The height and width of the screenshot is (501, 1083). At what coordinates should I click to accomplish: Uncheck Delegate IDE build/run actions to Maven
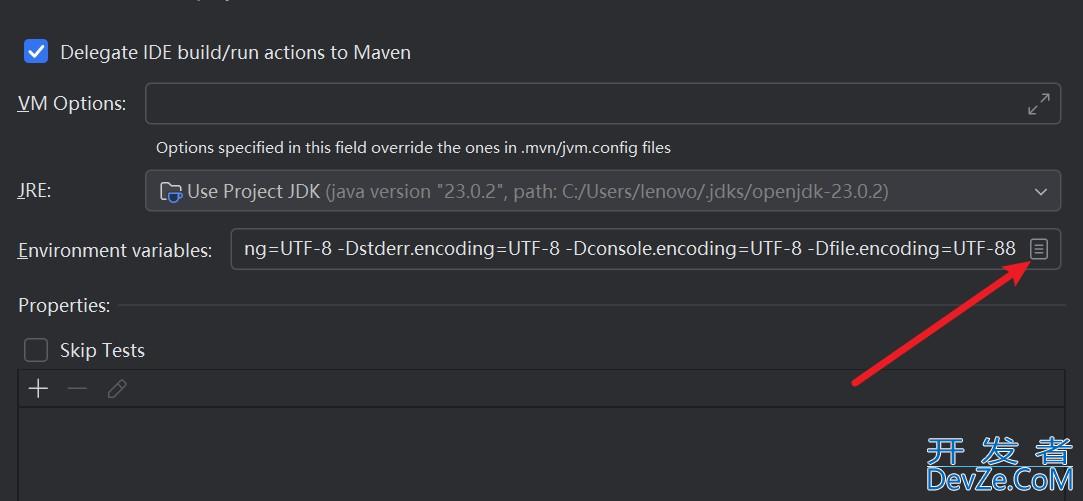tap(36, 52)
